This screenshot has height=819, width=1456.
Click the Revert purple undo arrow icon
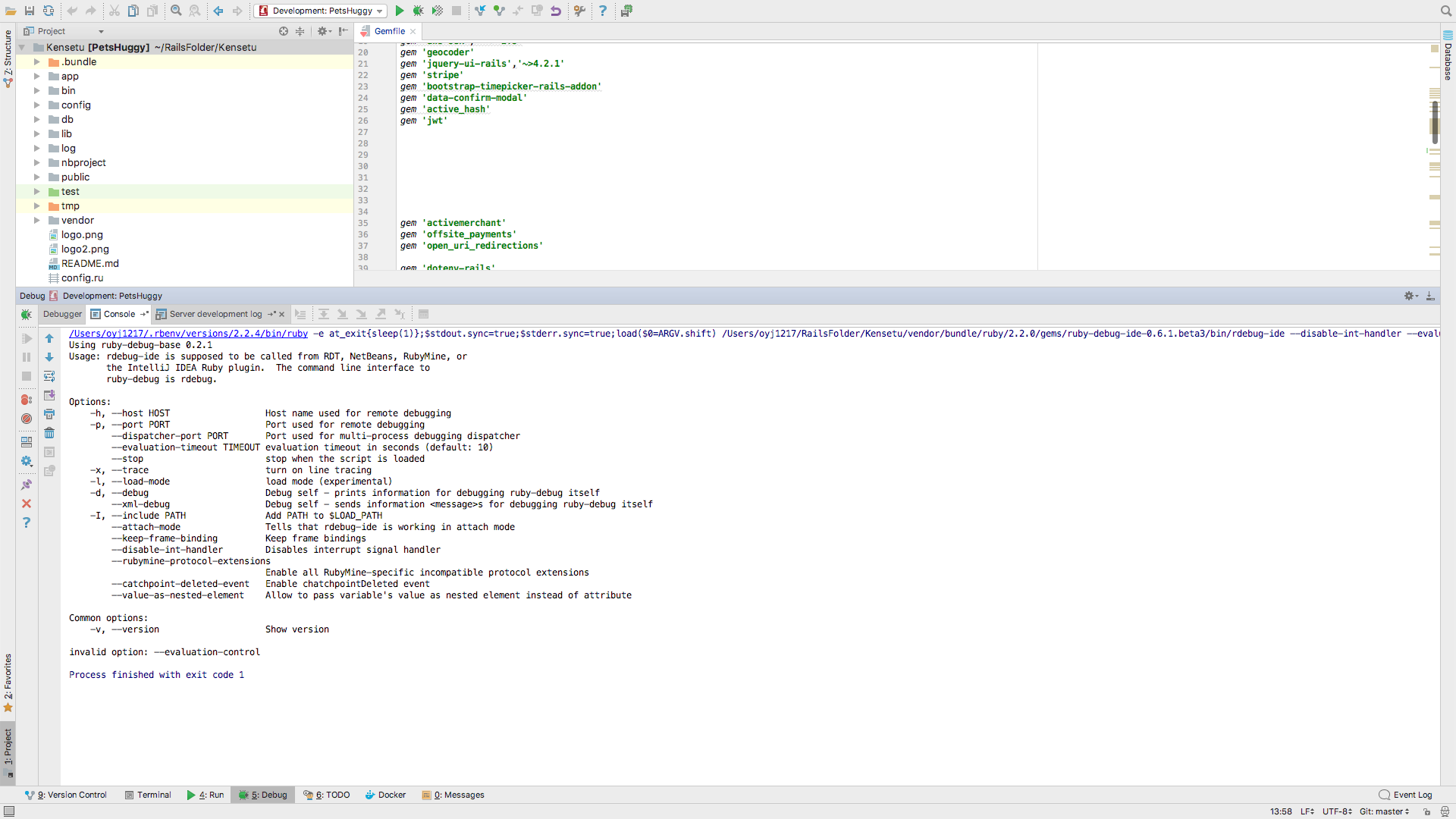556,11
